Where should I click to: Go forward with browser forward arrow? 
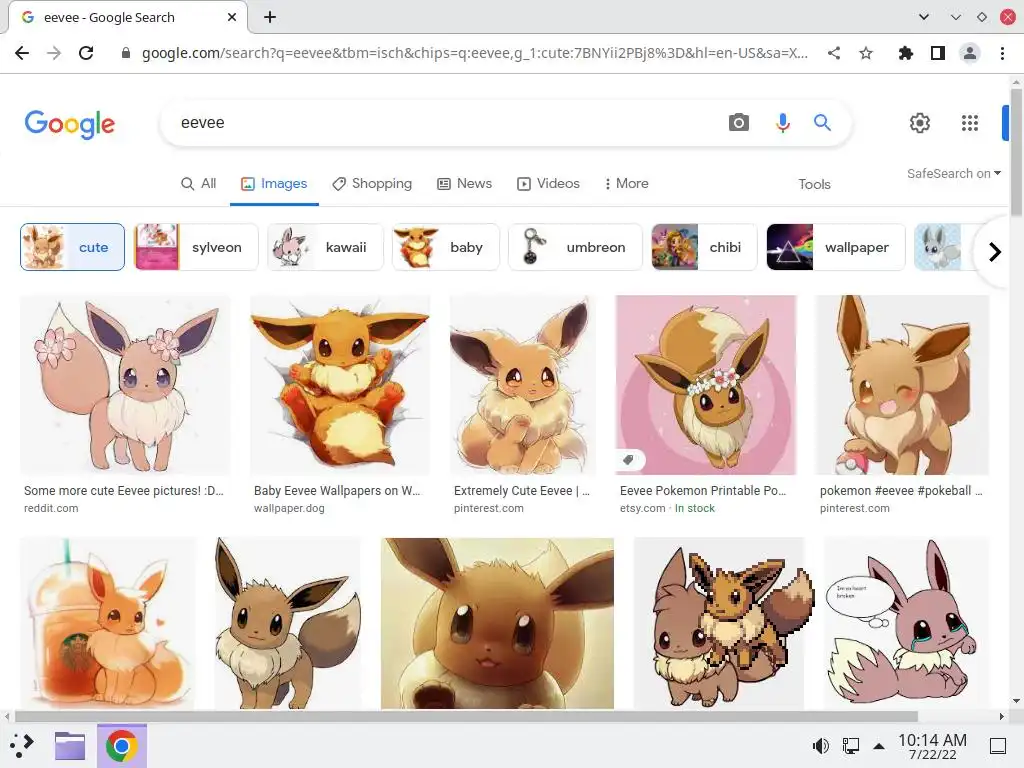(54, 53)
